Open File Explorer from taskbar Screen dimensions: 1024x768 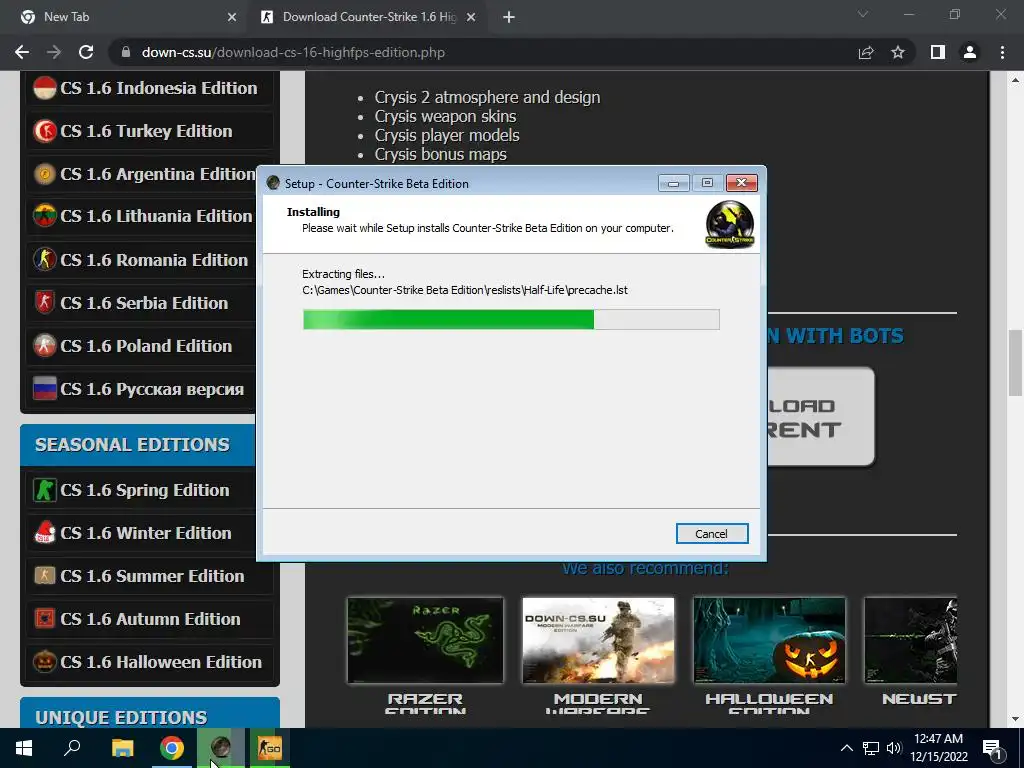(122, 748)
